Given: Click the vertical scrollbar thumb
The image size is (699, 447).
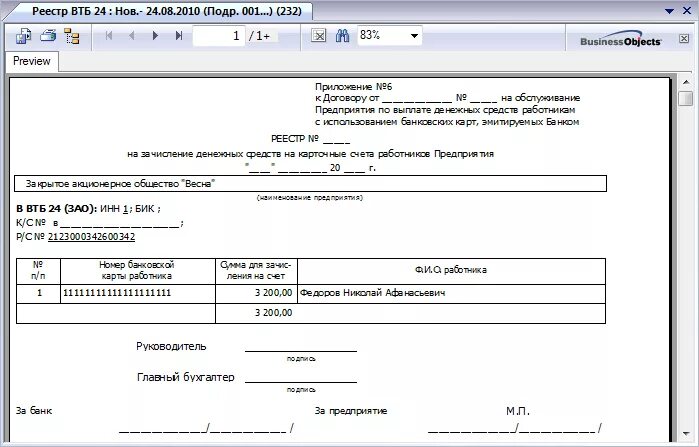Looking at the screenshot, I should pos(686,98).
